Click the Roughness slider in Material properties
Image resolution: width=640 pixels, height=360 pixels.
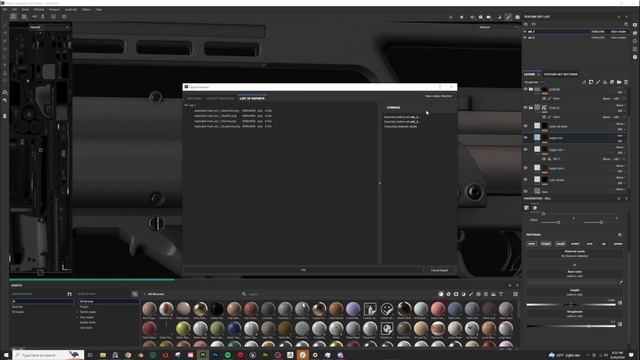(x=571, y=326)
